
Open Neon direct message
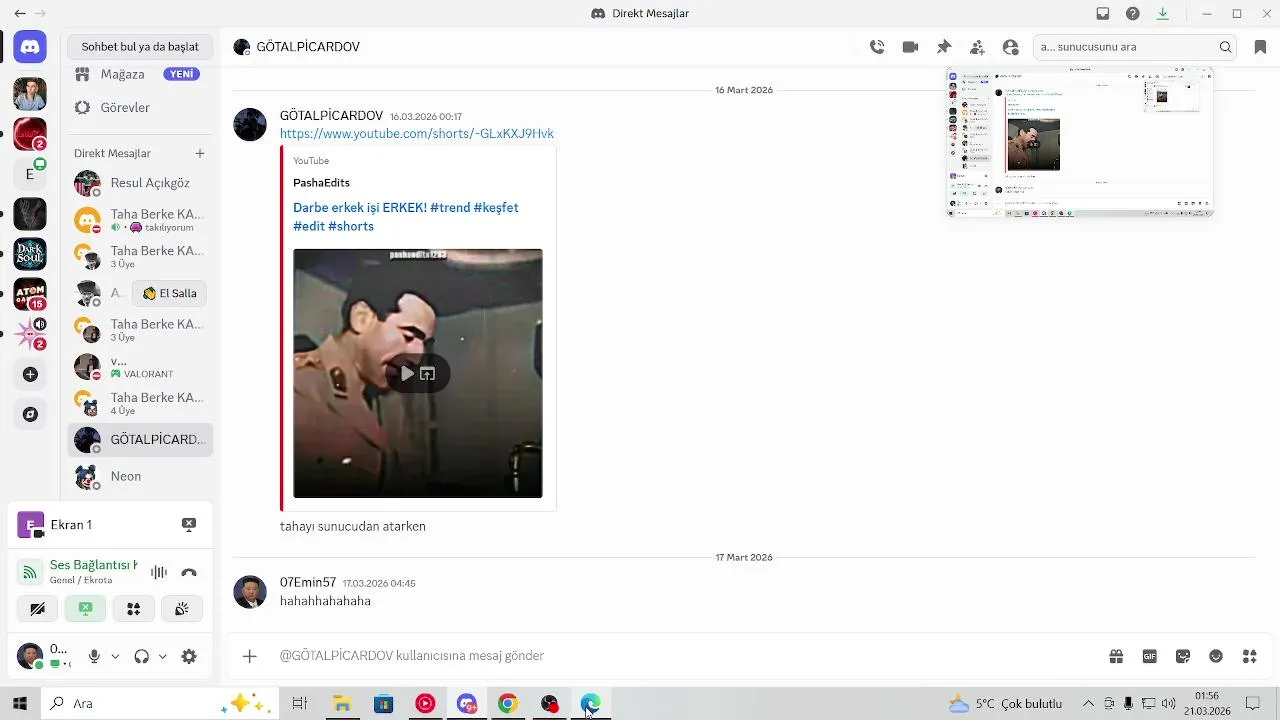(x=140, y=476)
